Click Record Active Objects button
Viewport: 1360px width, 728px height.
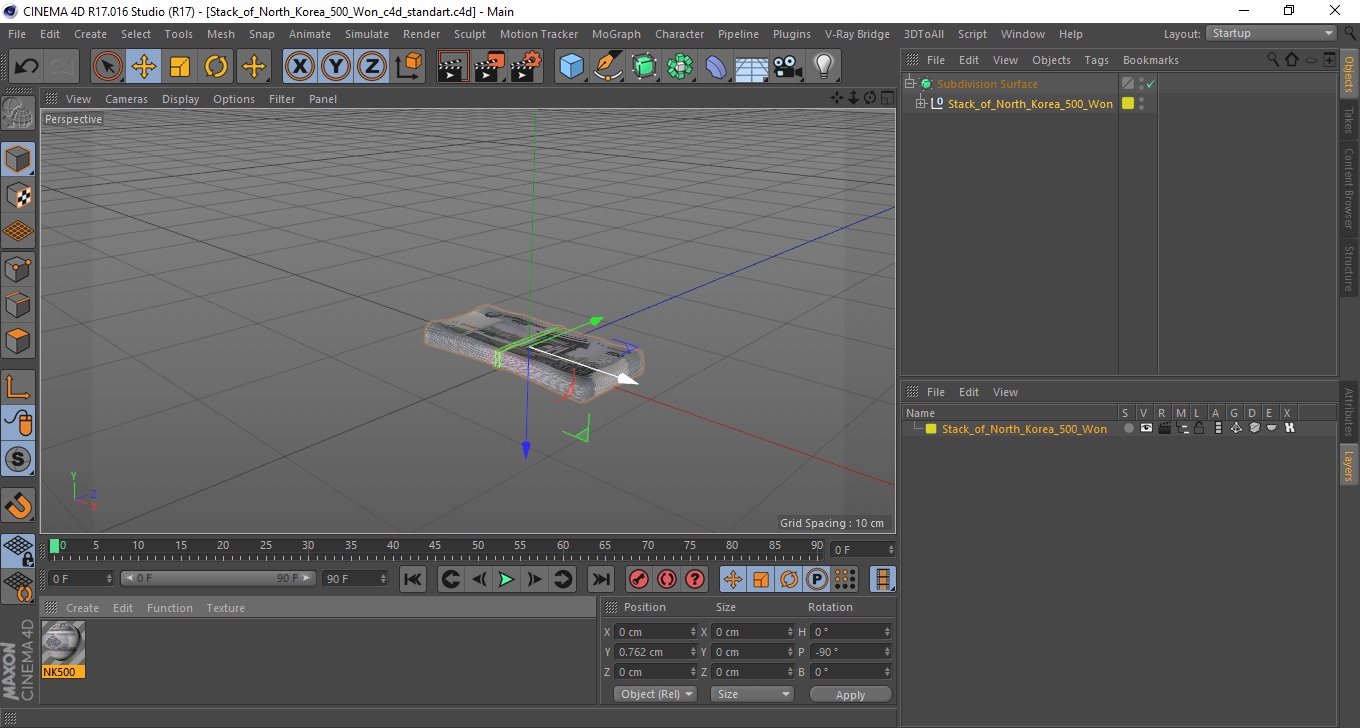pos(638,579)
